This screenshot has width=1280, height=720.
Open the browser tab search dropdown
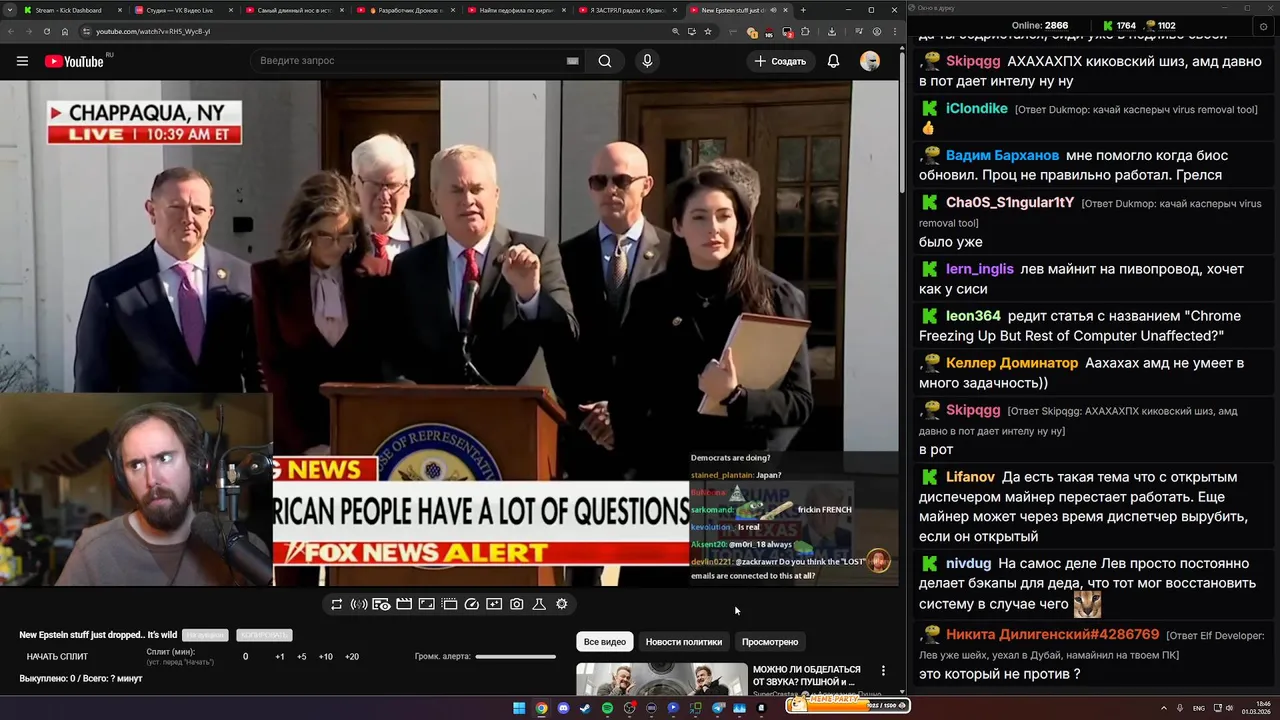pyautogui.click(x=10, y=10)
